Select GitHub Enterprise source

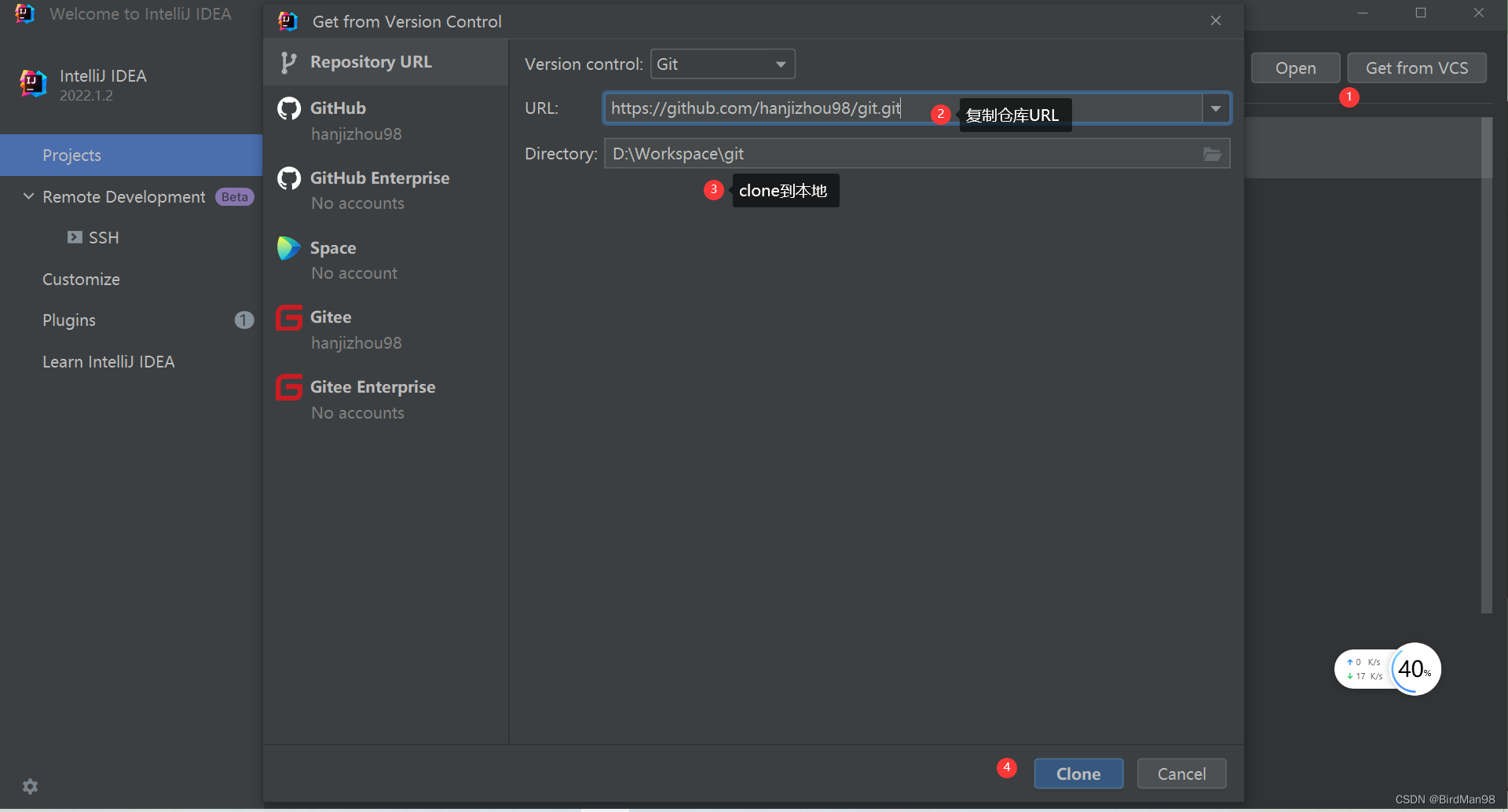point(386,190)
